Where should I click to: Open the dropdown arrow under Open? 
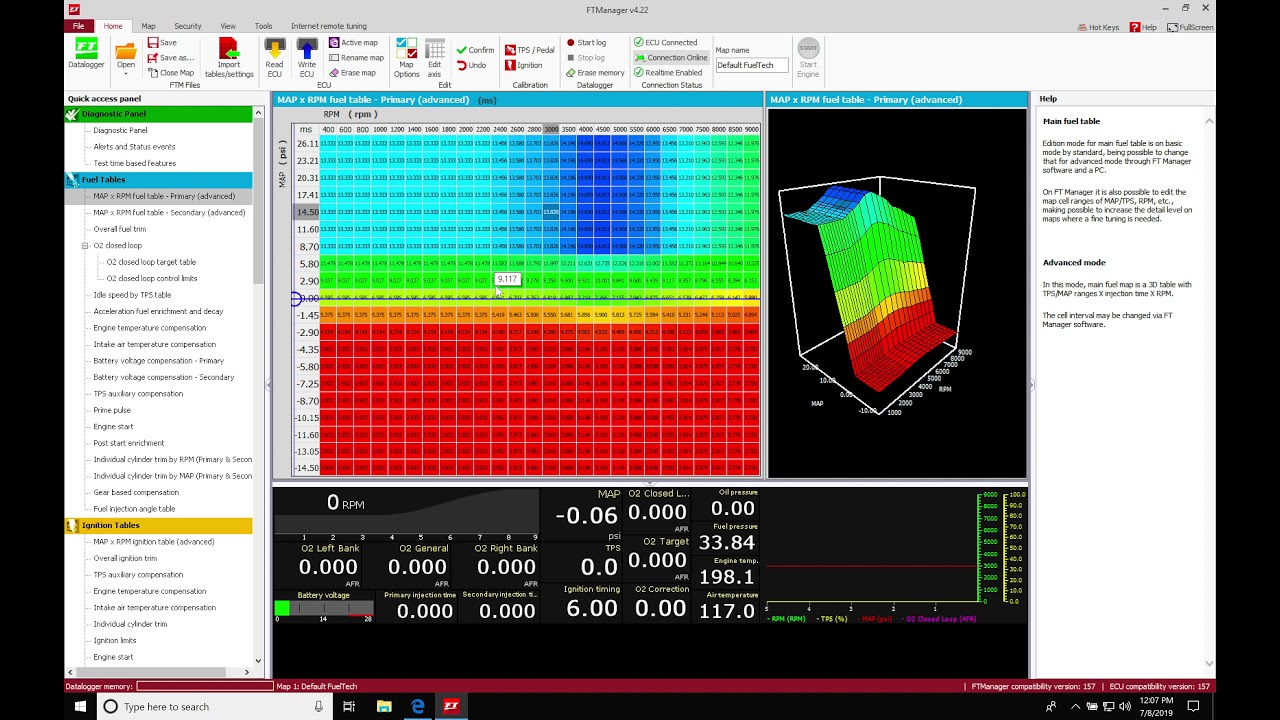coord(125,73)
